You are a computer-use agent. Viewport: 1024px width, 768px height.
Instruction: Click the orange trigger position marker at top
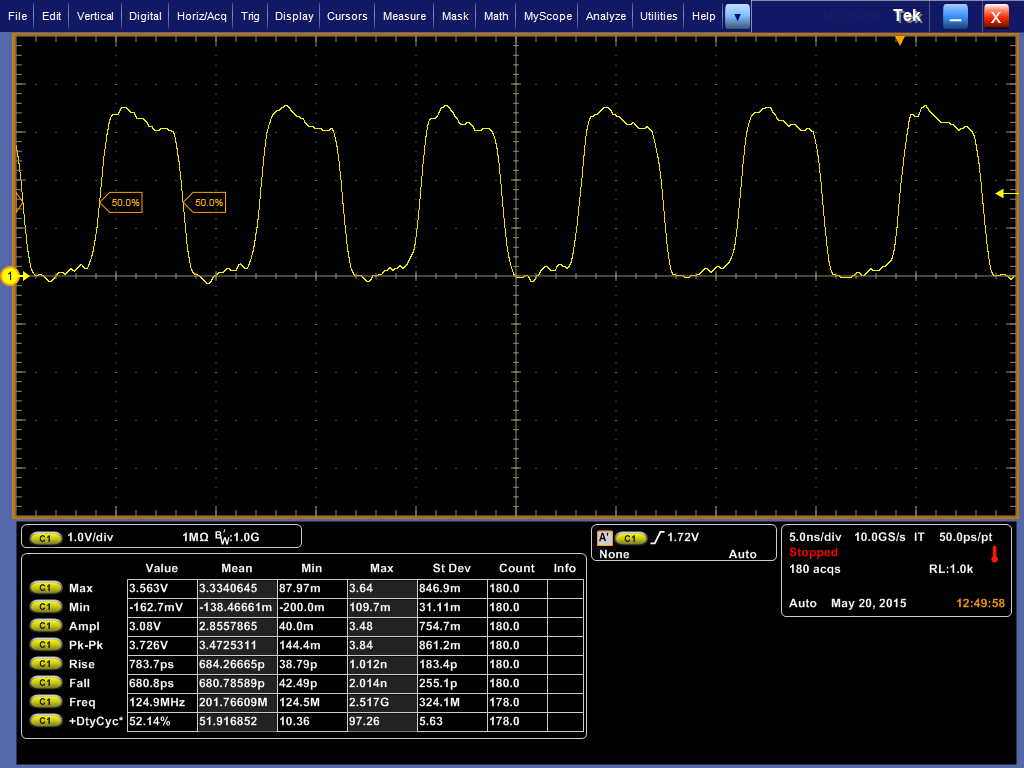(x=900, y=40)
